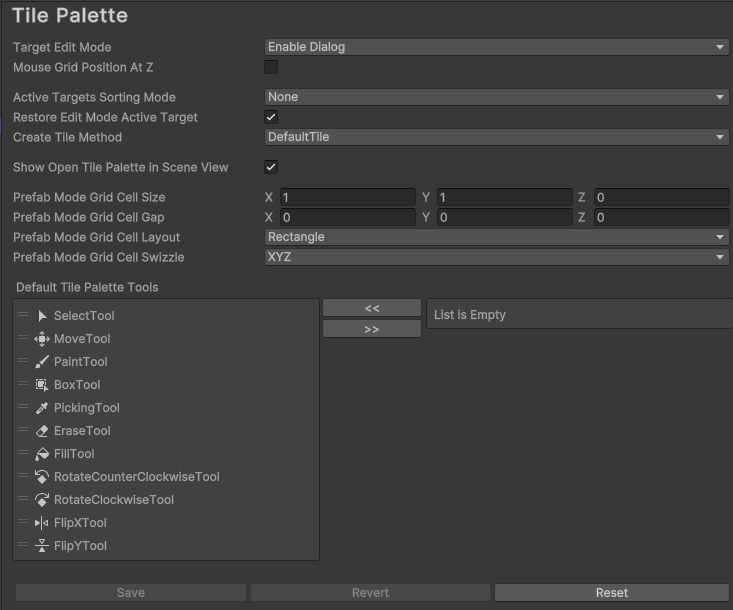The height and width of the screenshot is (610, 733).
Task: Open Active Targets Sorting Mode dropdown
Action: (496, 97)
